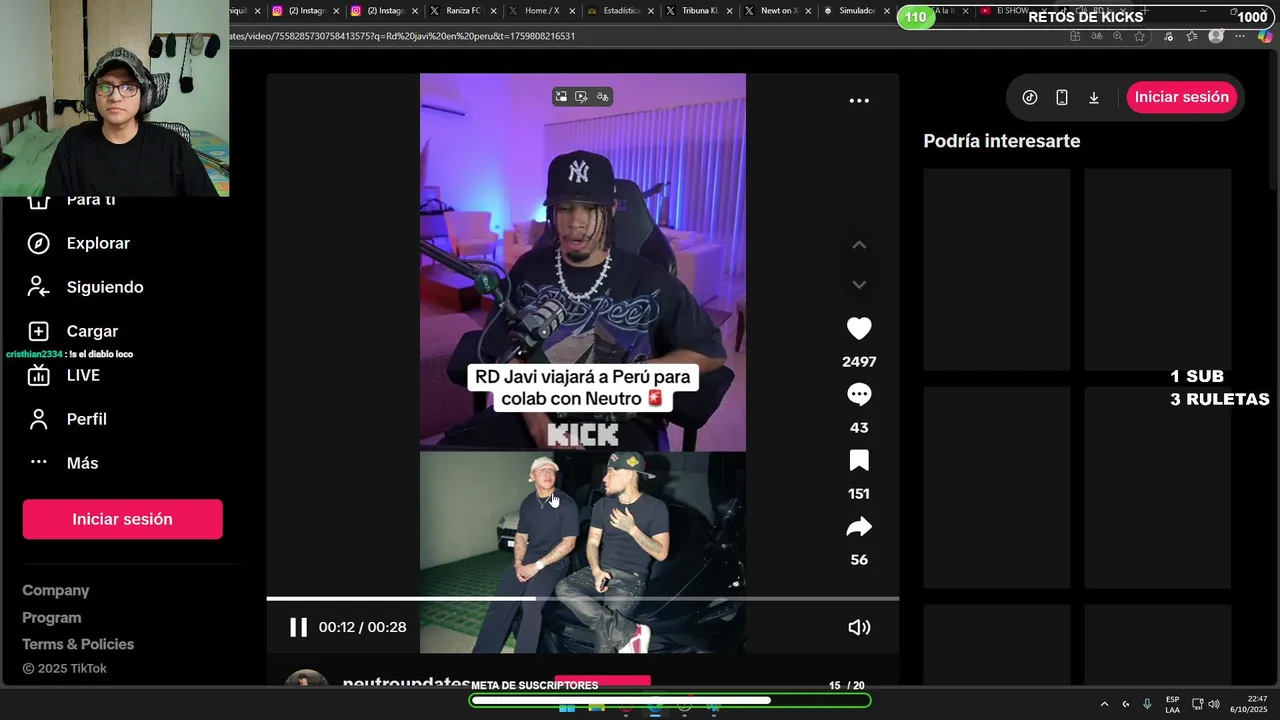Click the translate icon above video
The height and width of the screenshot is (720, 1280).
pos(602,97)
